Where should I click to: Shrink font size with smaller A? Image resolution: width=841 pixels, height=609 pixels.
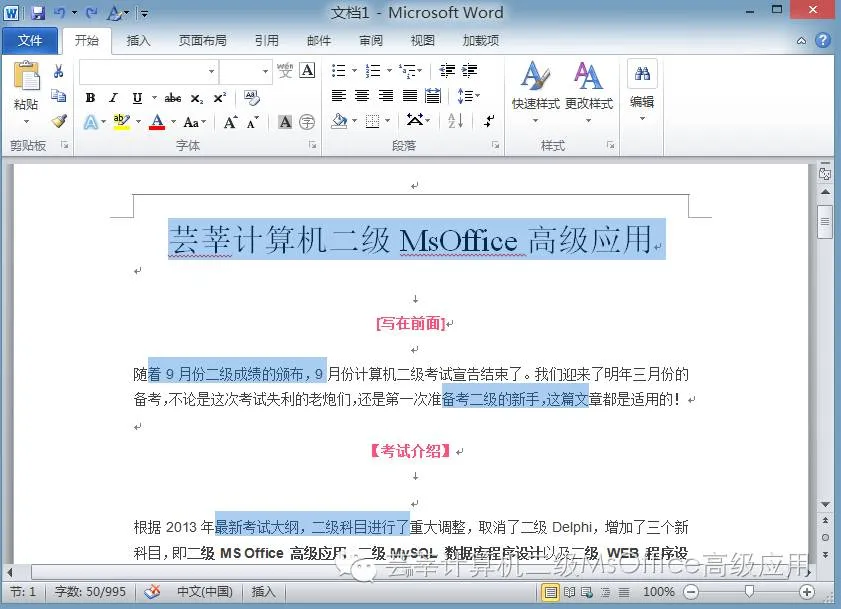coord(253,122)
